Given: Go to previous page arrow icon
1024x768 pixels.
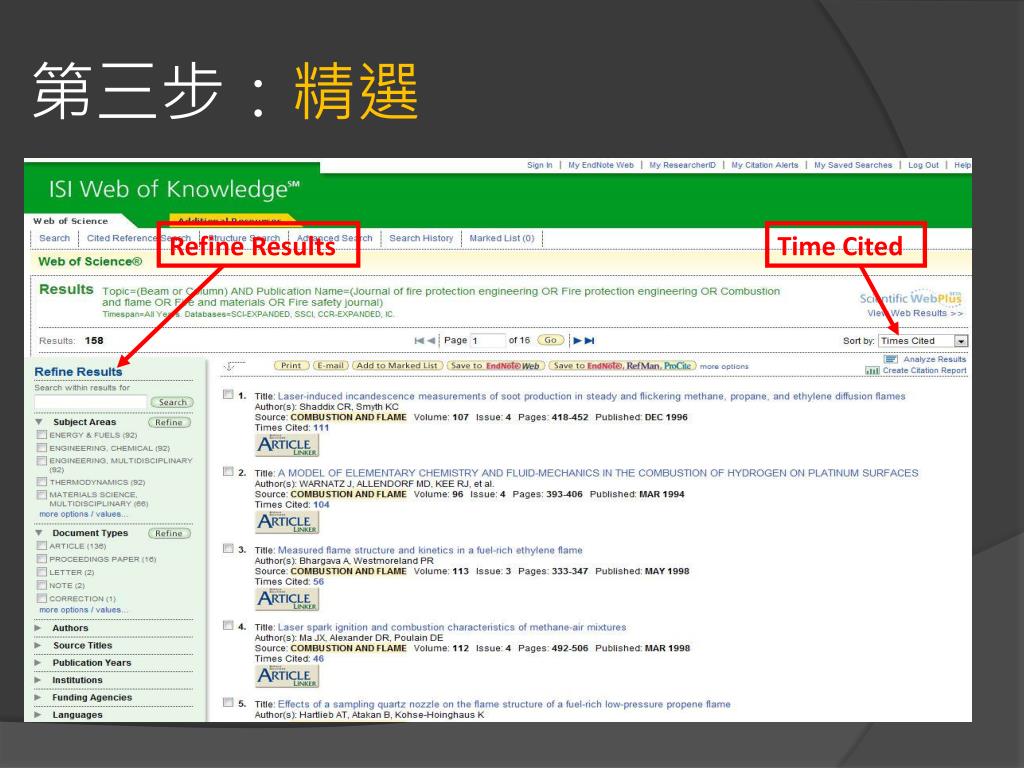Looking at the screenshot, I should click(x=431, y=340).
